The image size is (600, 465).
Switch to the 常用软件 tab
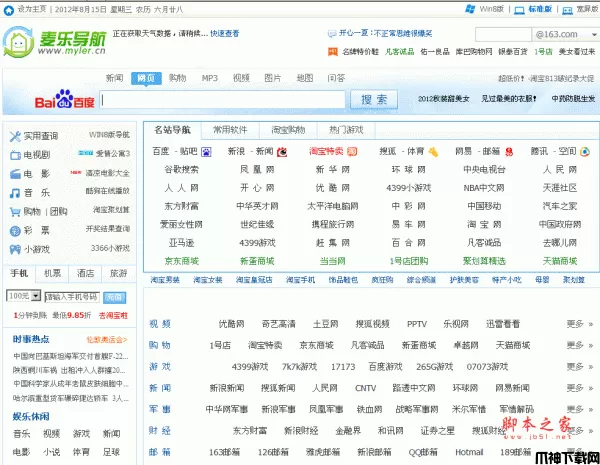[230, 130]
